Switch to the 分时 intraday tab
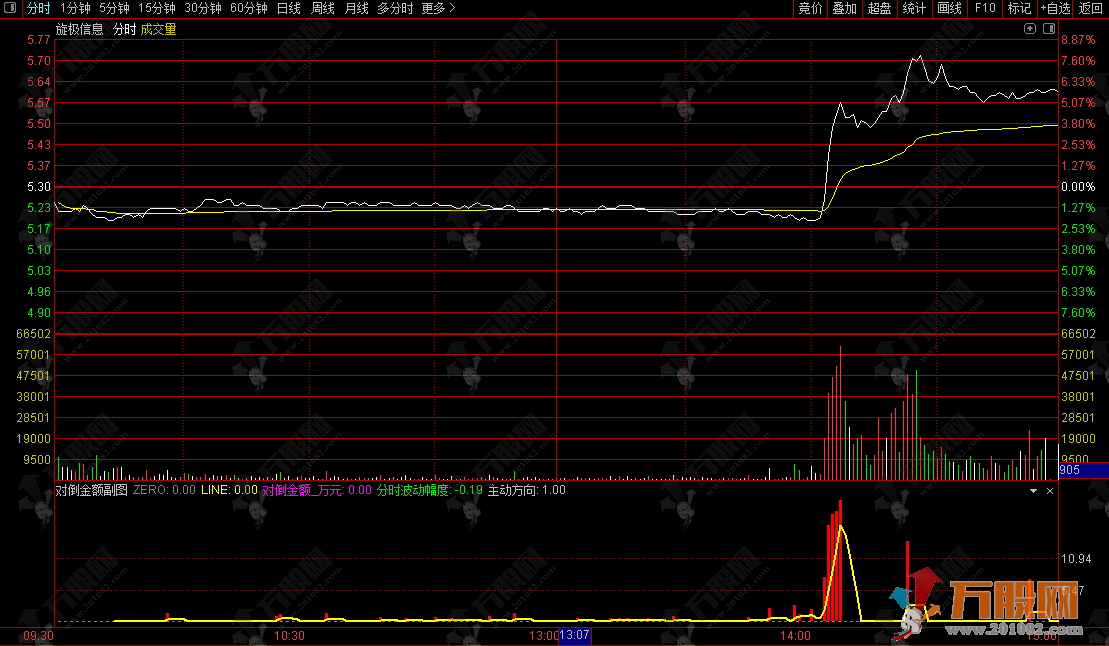 pyautogui.click(x=38, y=8)
